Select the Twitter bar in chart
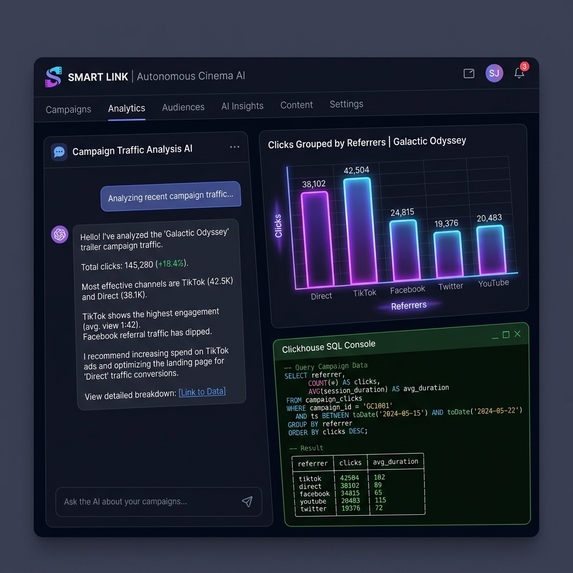 (448, 254)
